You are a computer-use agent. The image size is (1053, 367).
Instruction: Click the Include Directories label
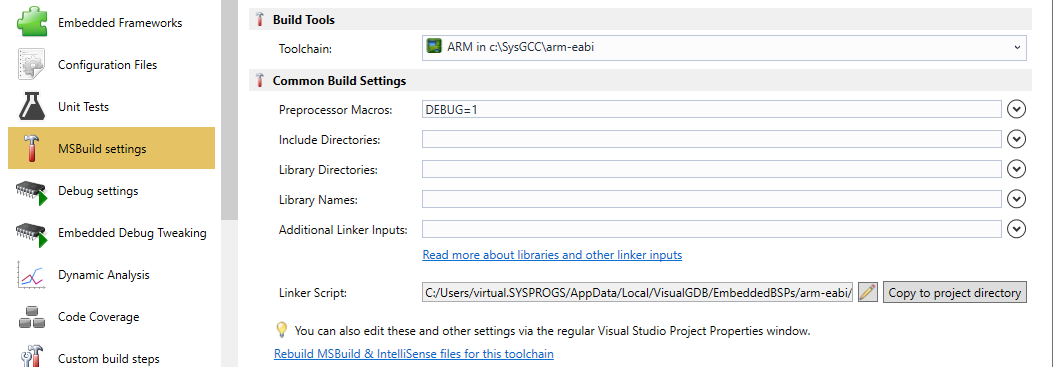tap(329, 140)
